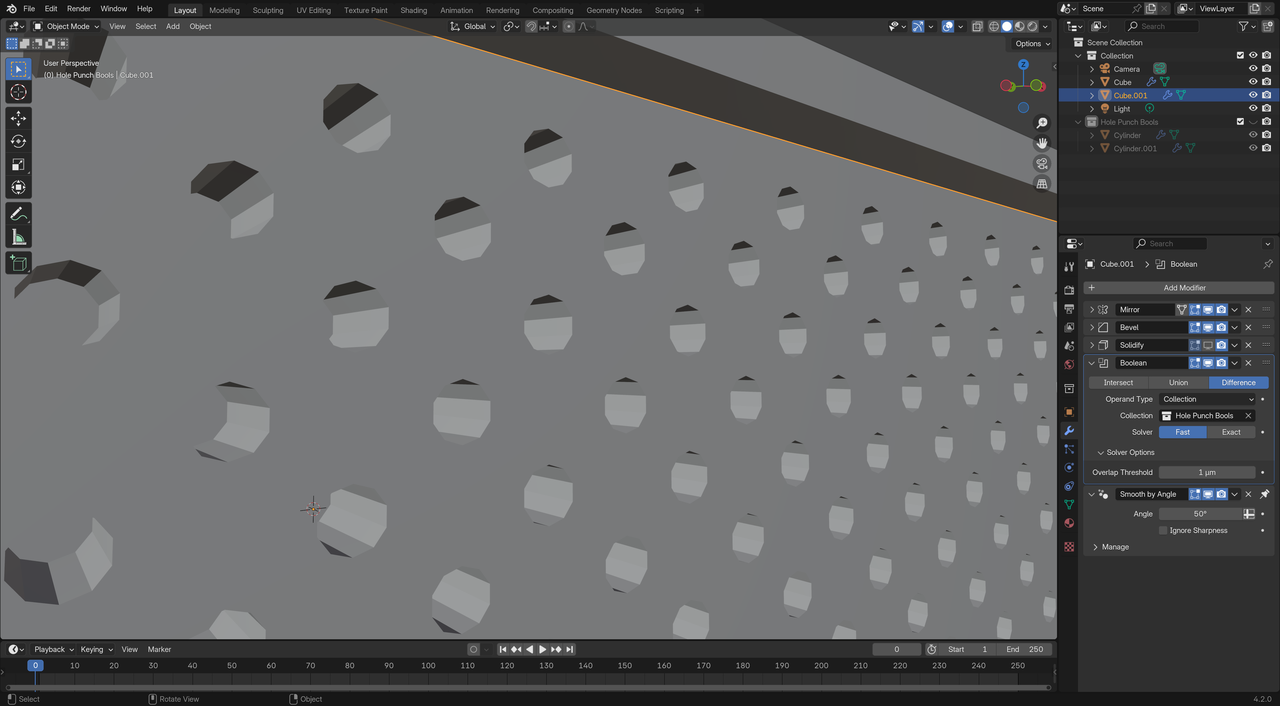Switch to the Geometry Nodes workspace tab
Viewport: 1280px width, 706px height.
pos(614,10)
